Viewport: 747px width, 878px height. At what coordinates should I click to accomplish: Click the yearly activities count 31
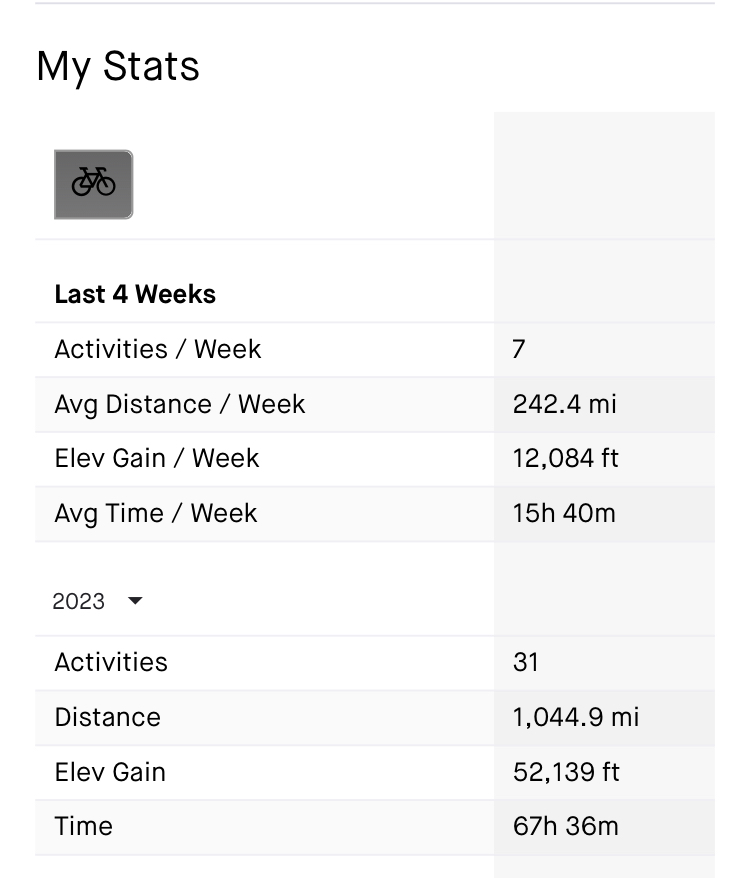click(526, 662)
